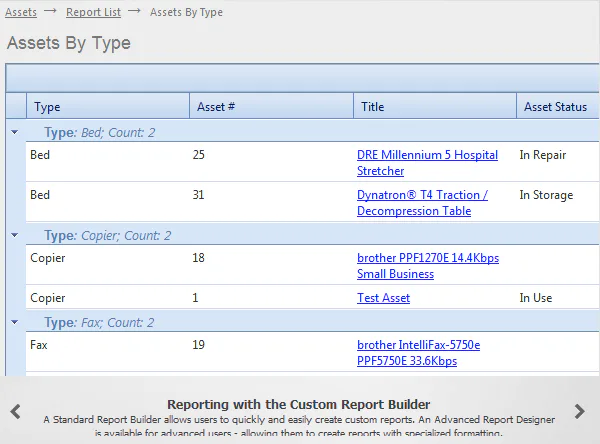Go to previous carousel slide

(x=15, y=412)
